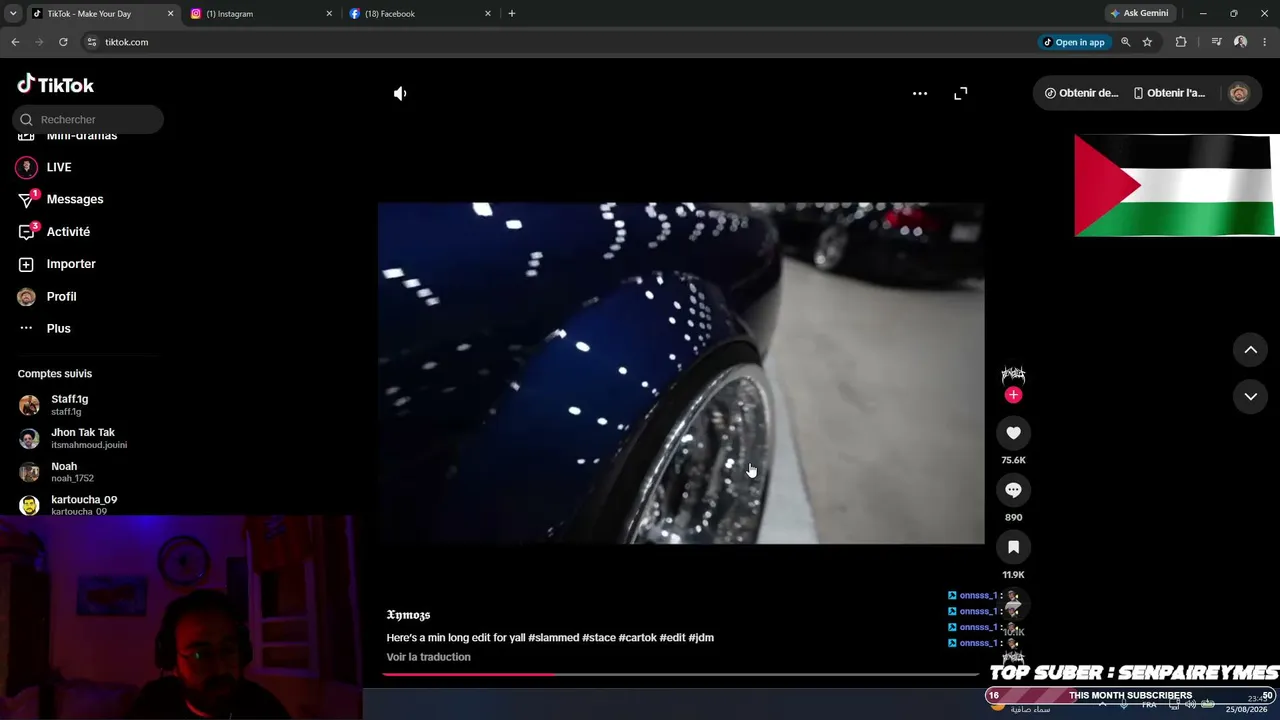Open the Activité notifications icon
The height and width of the screenshot is (720, 1280).
click(27, 232)
